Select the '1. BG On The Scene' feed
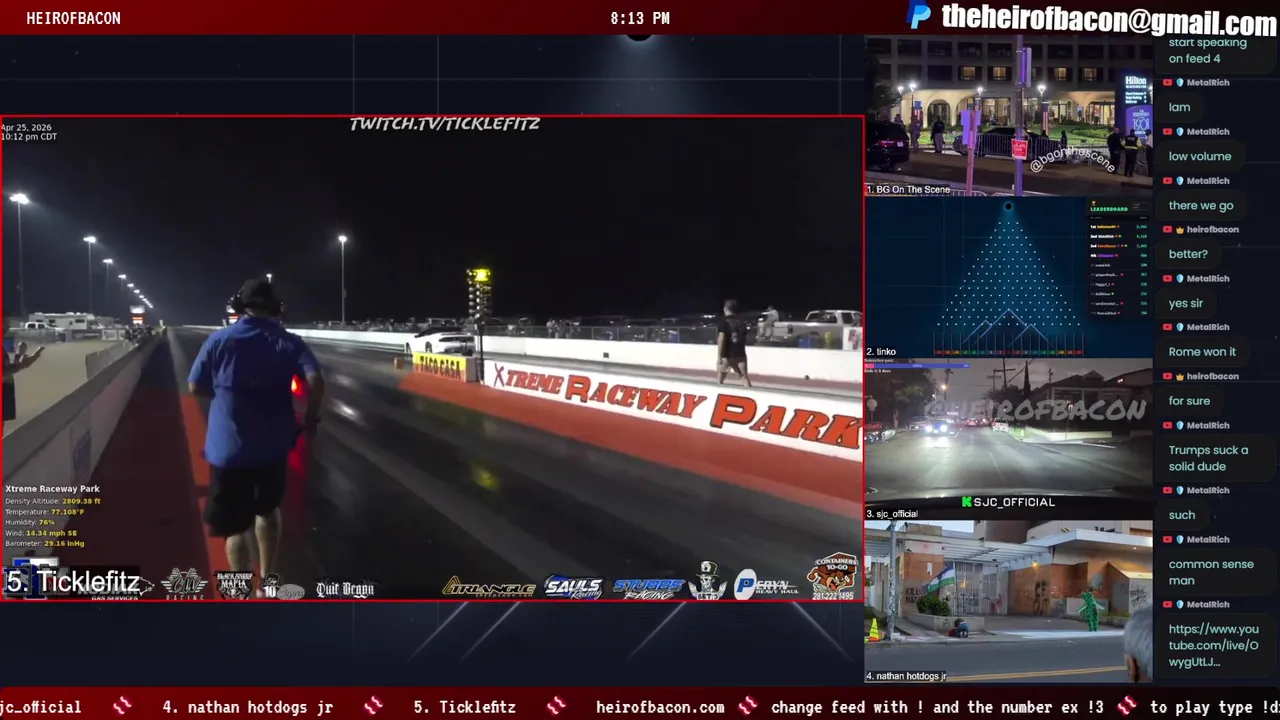 coord(1008,116)
